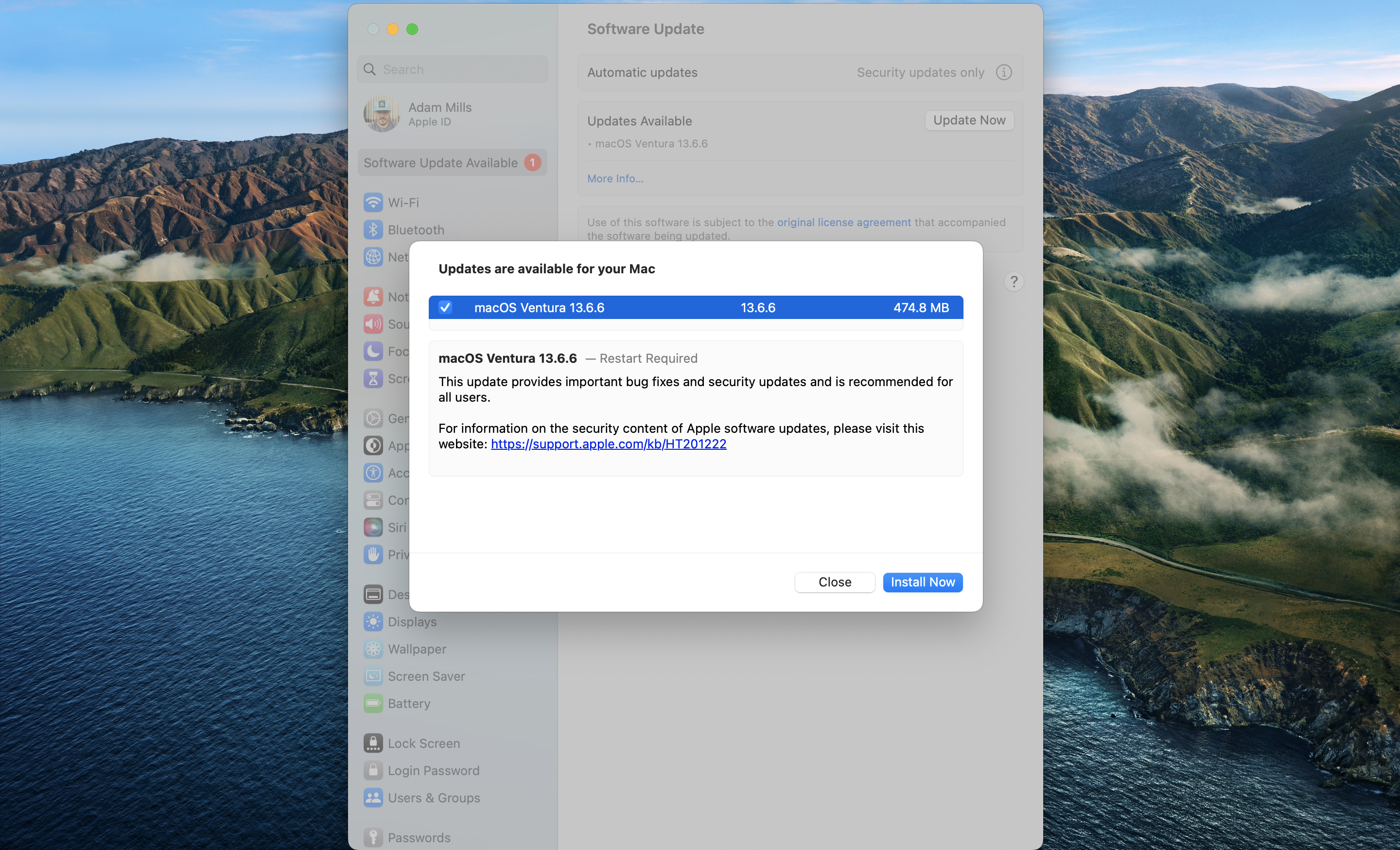Click the Close button in dialog

[x=835, y=582]
